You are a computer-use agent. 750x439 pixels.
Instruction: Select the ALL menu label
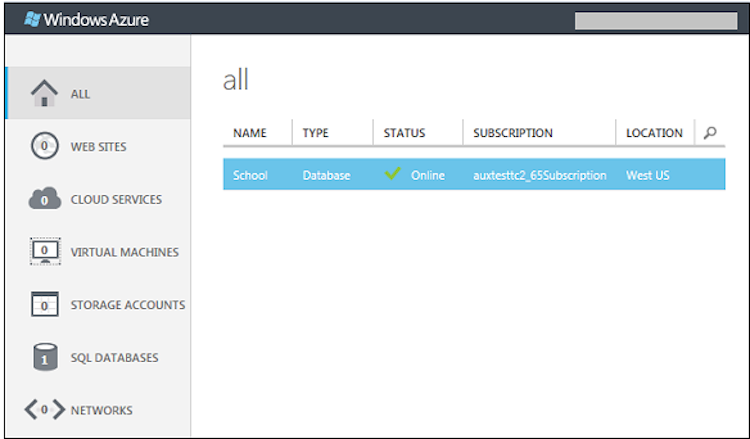point(80,94)
